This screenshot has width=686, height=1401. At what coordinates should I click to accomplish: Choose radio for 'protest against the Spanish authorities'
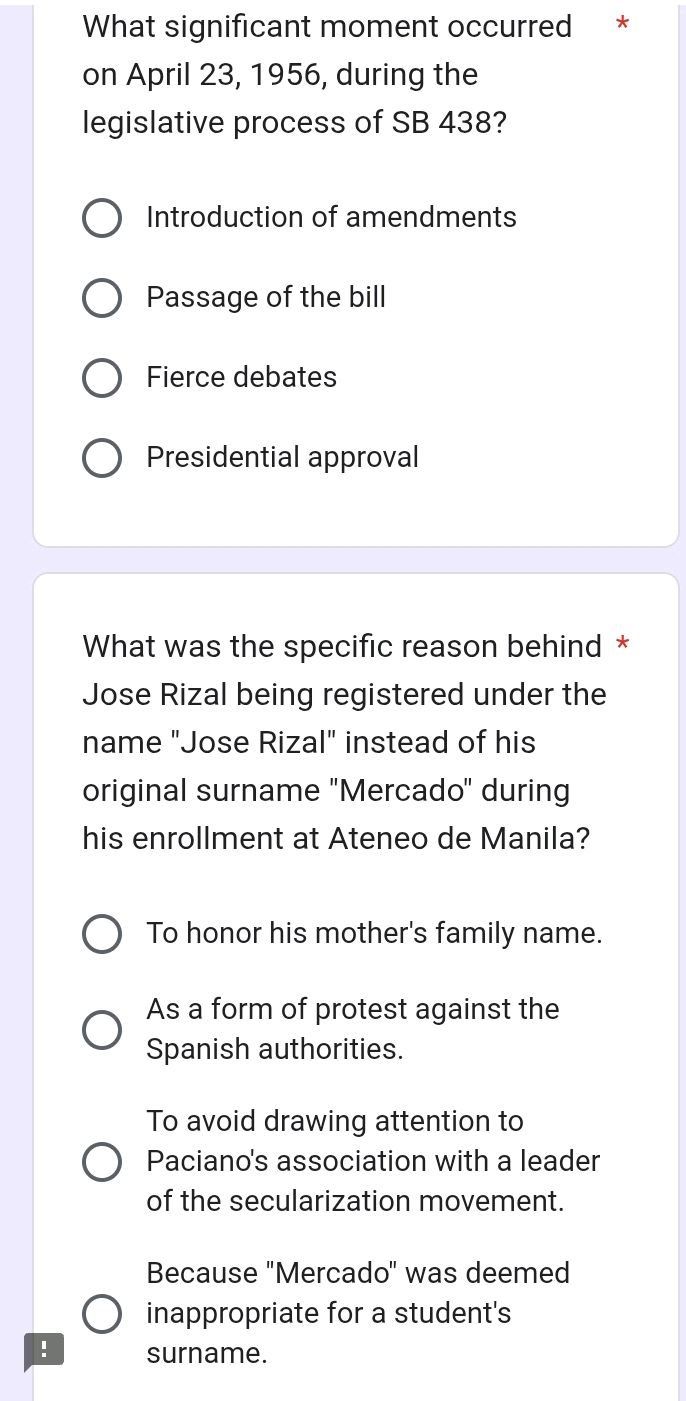(x=101, y=1030)
